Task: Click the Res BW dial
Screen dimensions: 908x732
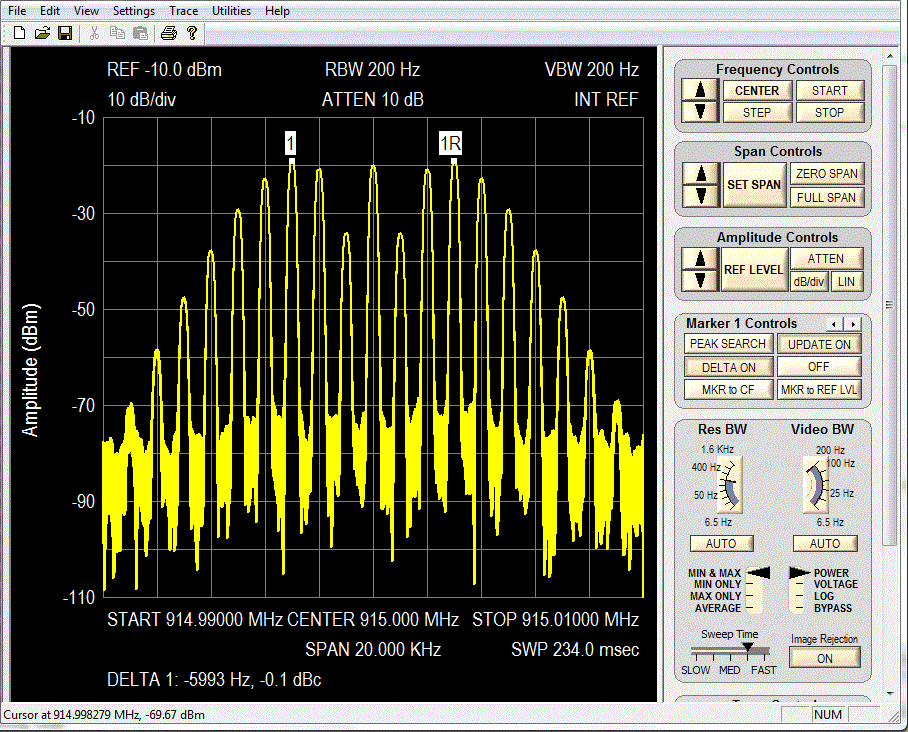Action: point(731,484)
